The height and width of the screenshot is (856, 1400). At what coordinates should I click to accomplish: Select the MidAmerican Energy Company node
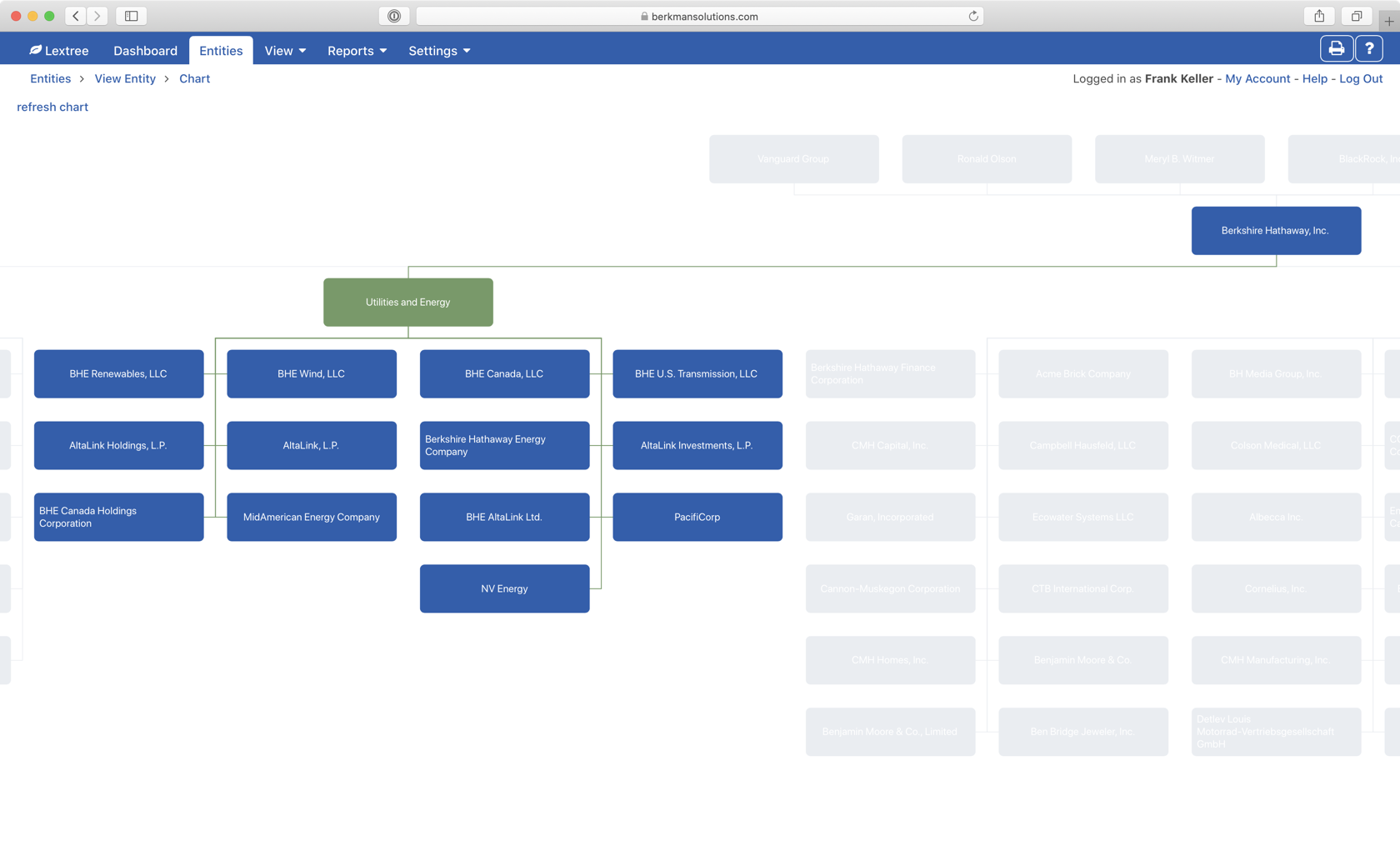[x=312, y=518]
